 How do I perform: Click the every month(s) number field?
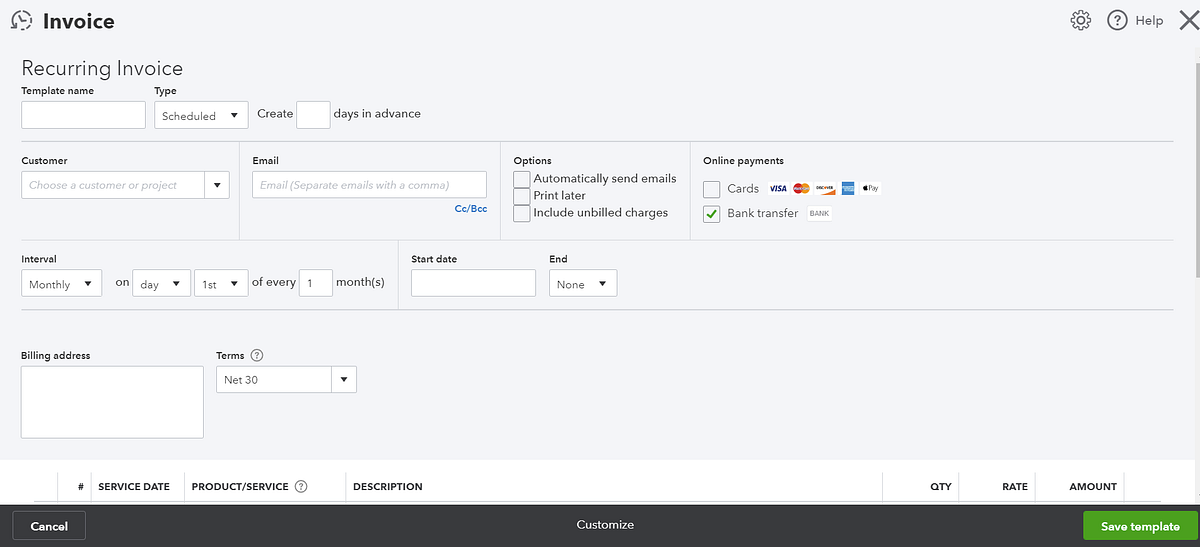click(x=316, y=284)
